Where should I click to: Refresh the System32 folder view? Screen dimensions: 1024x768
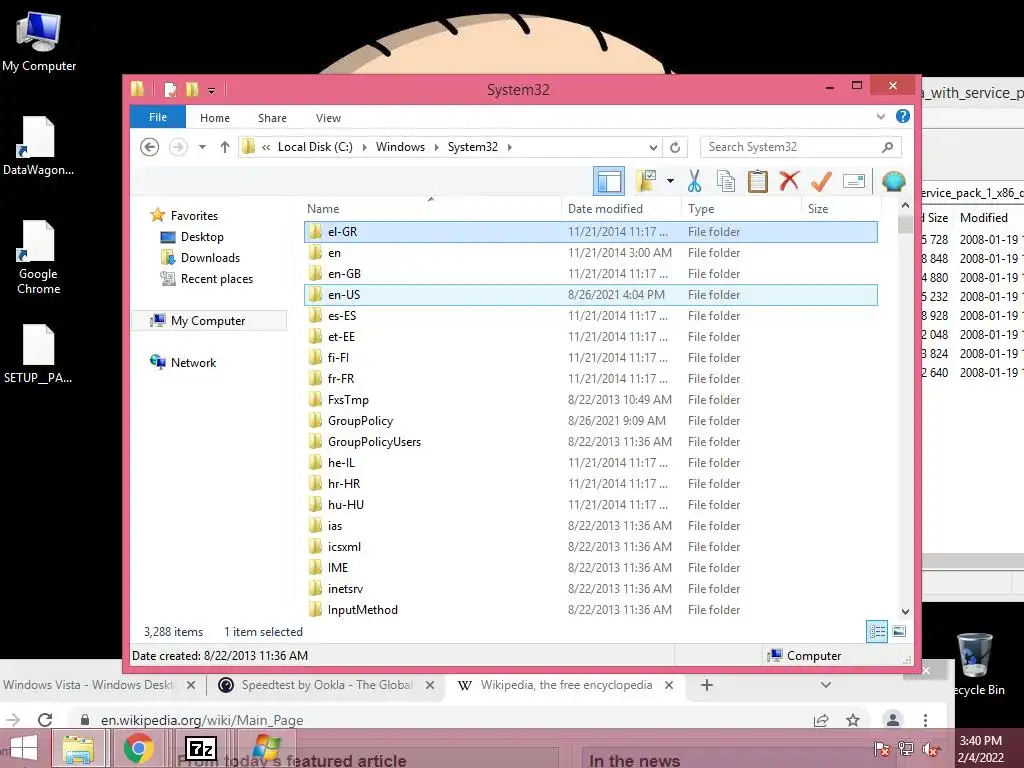click(675, 147)
